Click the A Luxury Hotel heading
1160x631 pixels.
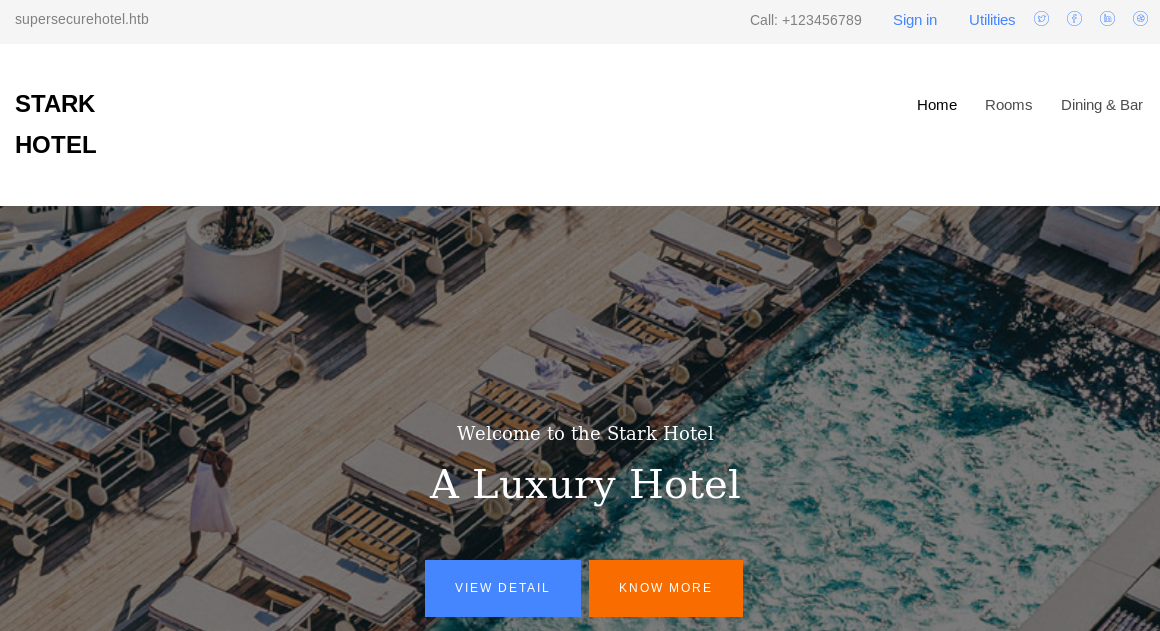pos(585,485)
